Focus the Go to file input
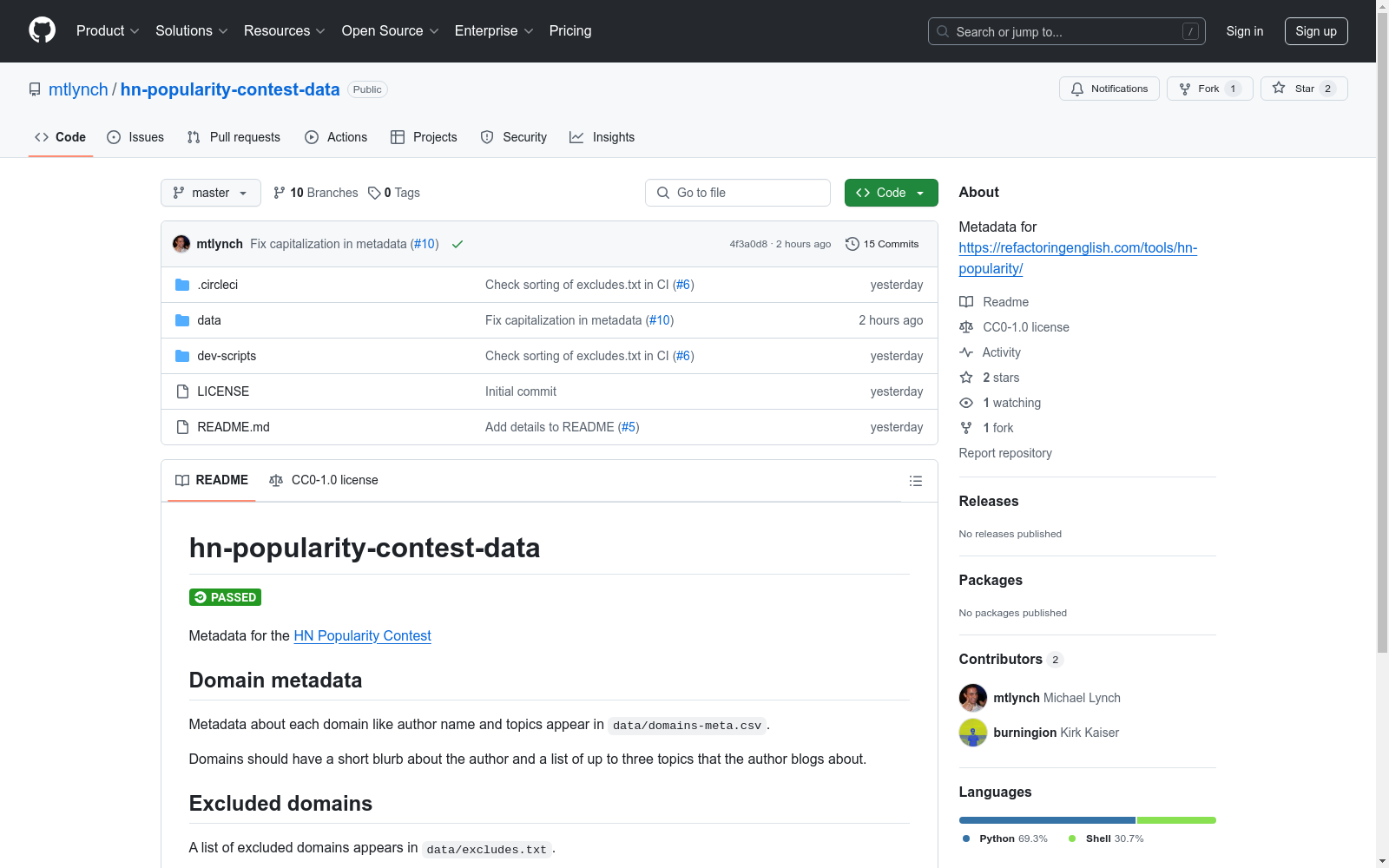The image size is (1389, 868). click(x=737, y=193)
